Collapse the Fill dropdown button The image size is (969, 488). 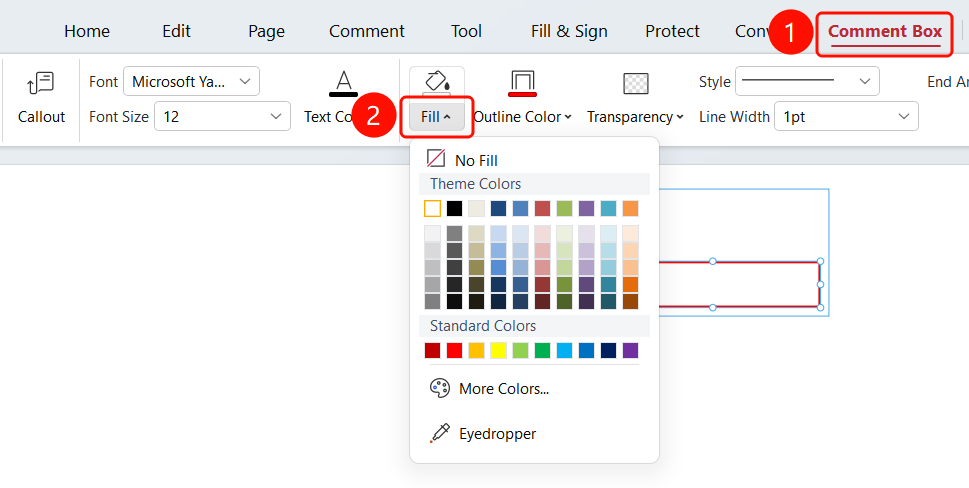tap(436, 116)
